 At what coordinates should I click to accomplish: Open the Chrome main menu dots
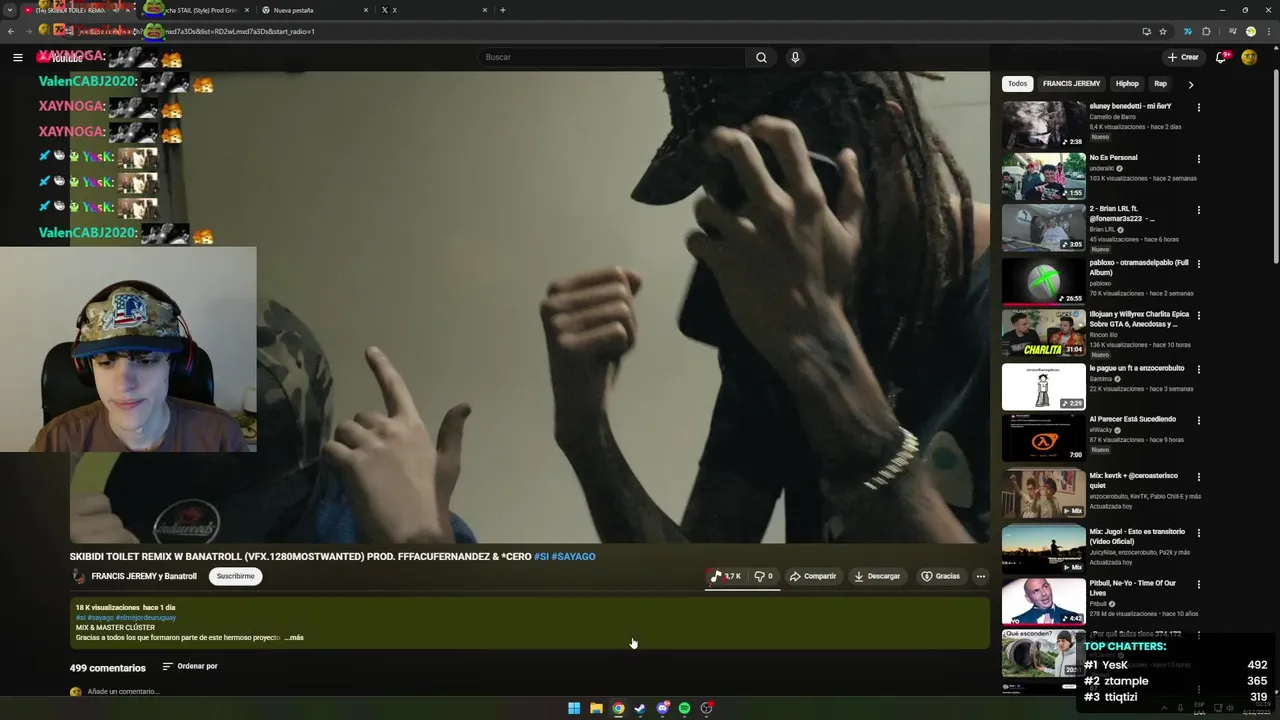tap(1267, 31)
